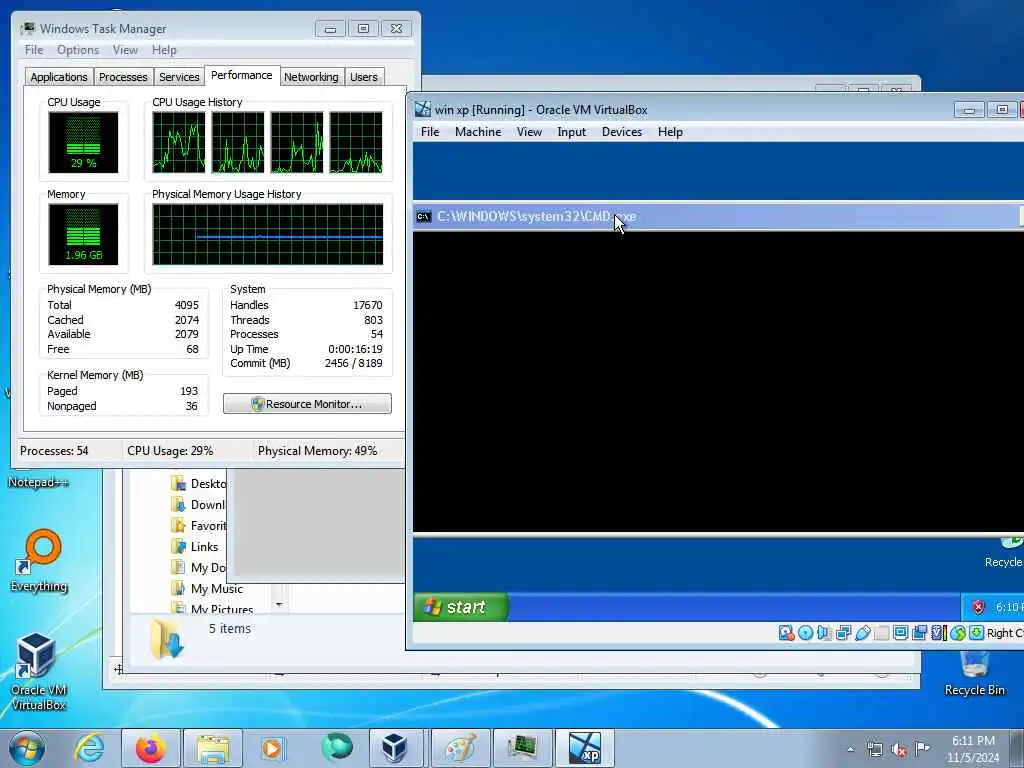Open Windows Media Player from taskbar

click(x=272, y=748)
